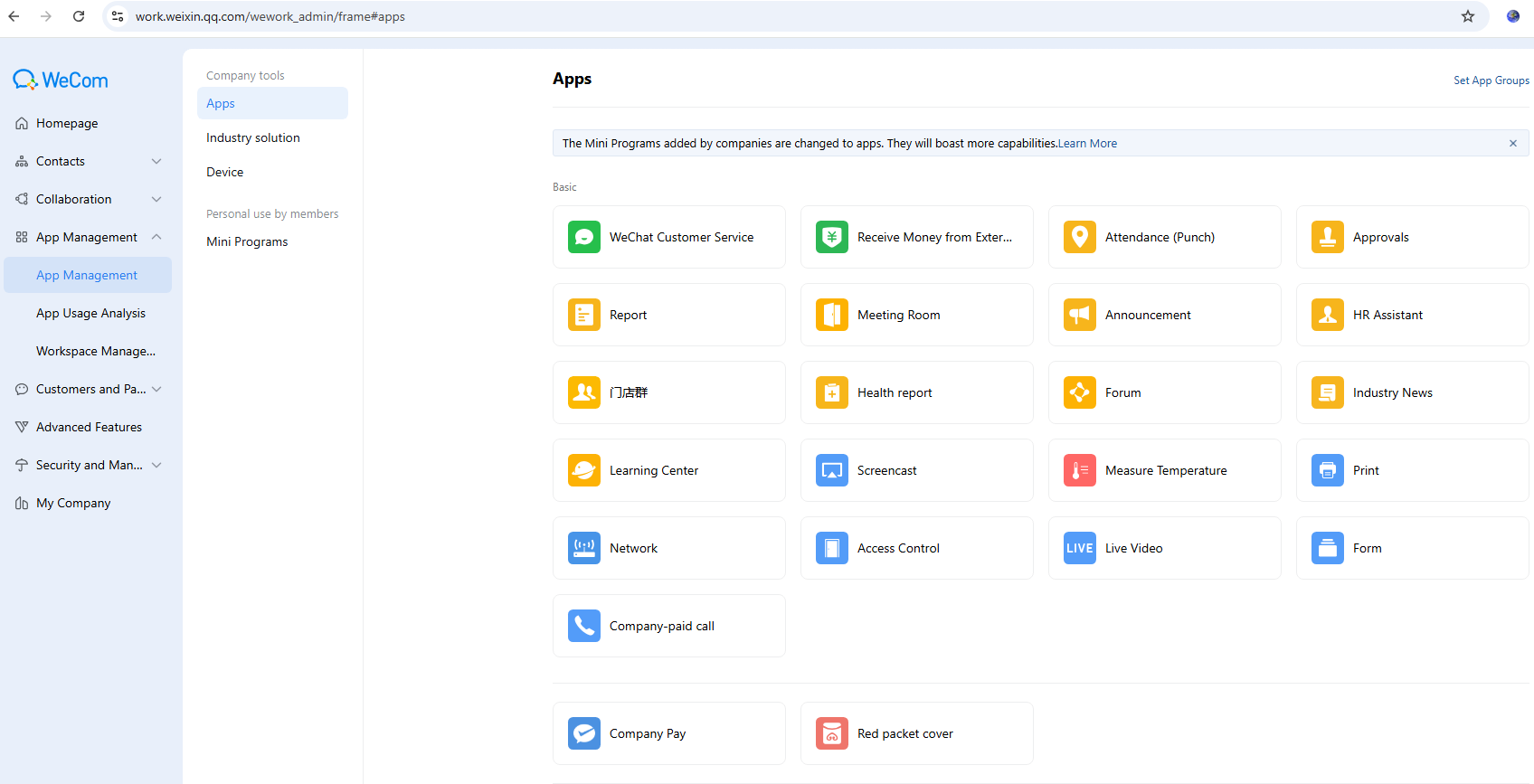Click the browser address bar URL
The width and height of the screenshot is (1534, 784).
tap(270, 16)
